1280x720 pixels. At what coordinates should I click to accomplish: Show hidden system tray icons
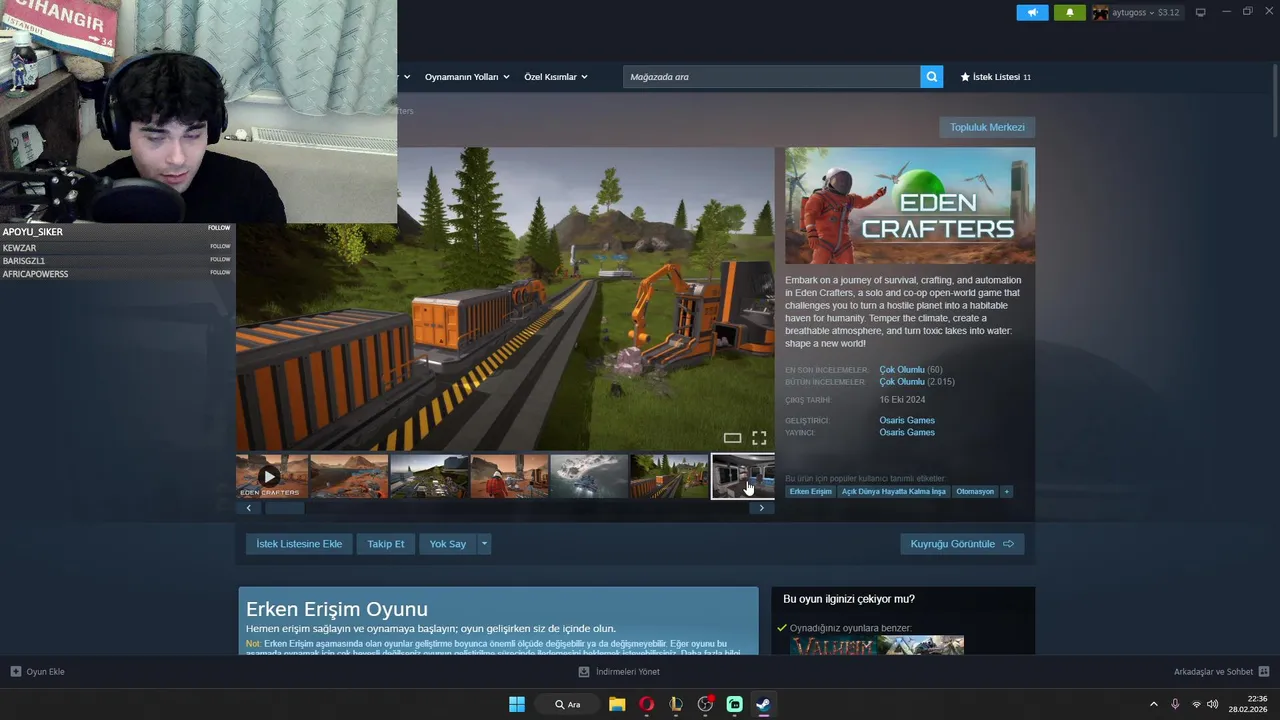pos(1153,704)
